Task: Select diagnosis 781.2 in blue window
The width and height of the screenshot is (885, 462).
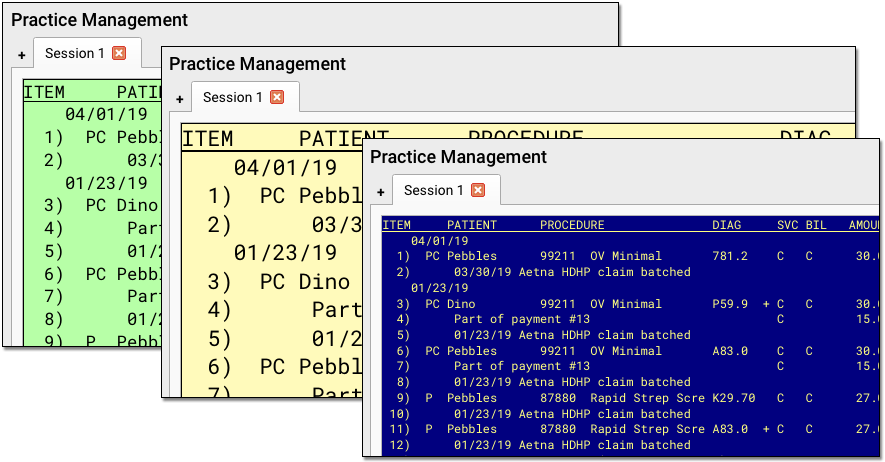Action: point(730,256)
